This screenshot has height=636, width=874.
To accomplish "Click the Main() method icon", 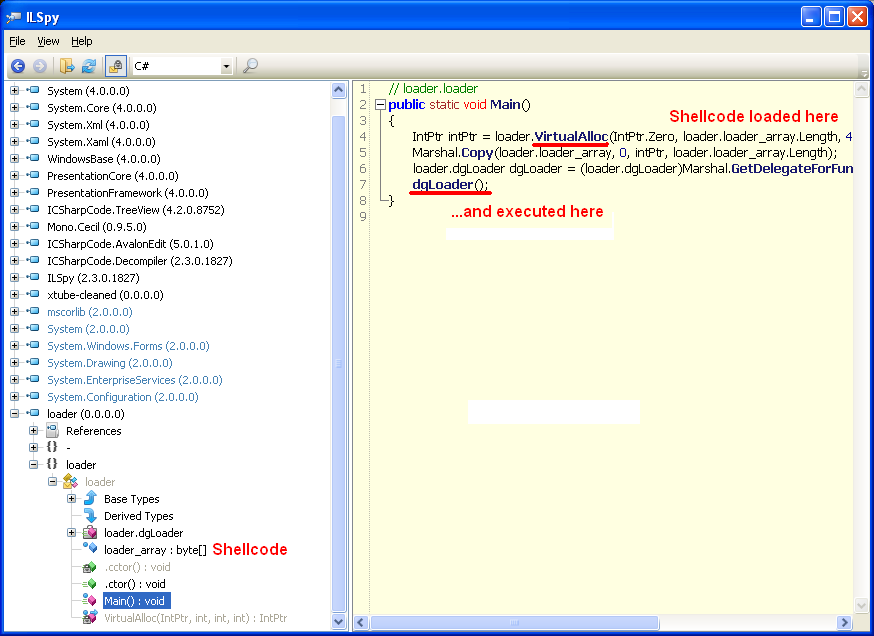I will click(89, 601).
